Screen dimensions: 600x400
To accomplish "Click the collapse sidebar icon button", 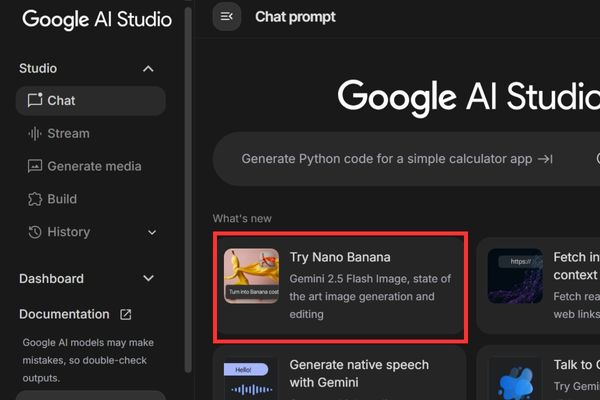I will click(227, 17).
